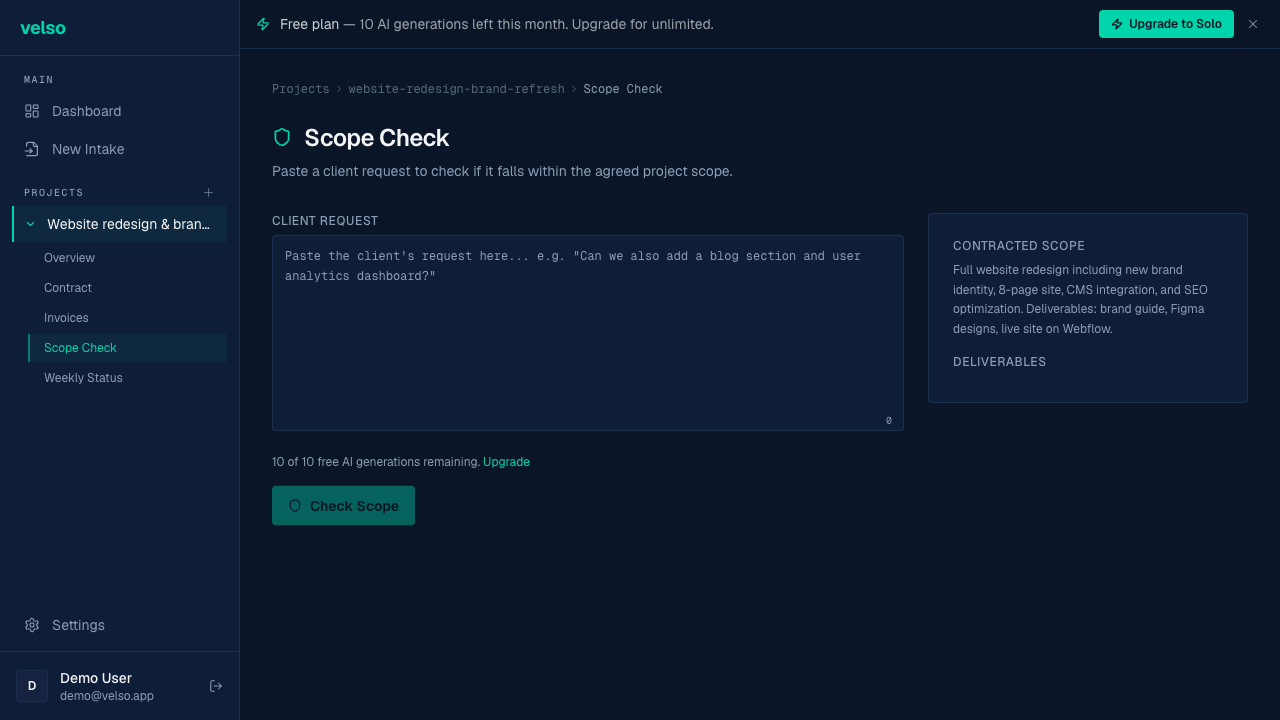Click '10 of 10 free AI generations remaining'

376,462
